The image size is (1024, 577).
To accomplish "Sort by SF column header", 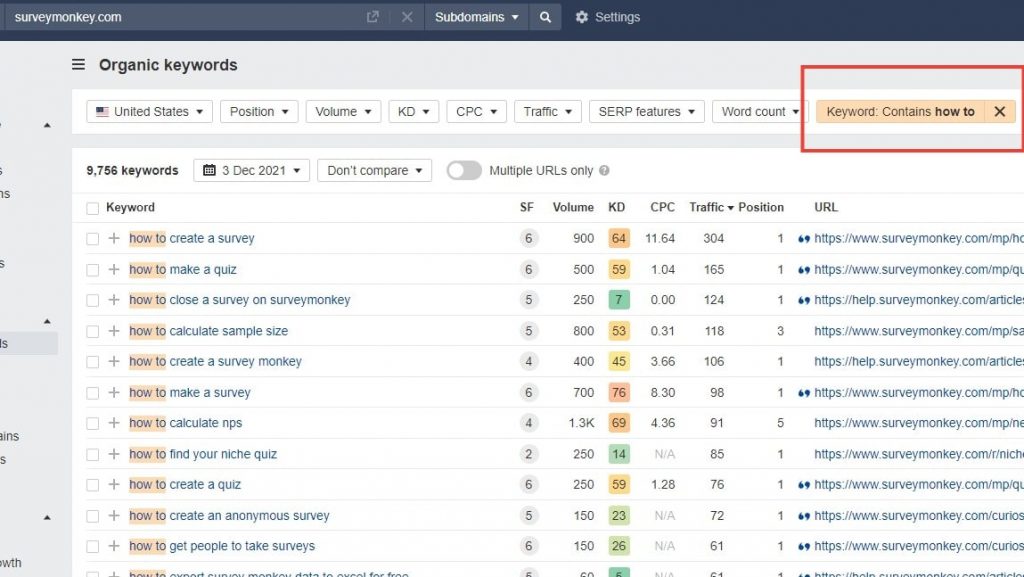I will coord(526,207).
